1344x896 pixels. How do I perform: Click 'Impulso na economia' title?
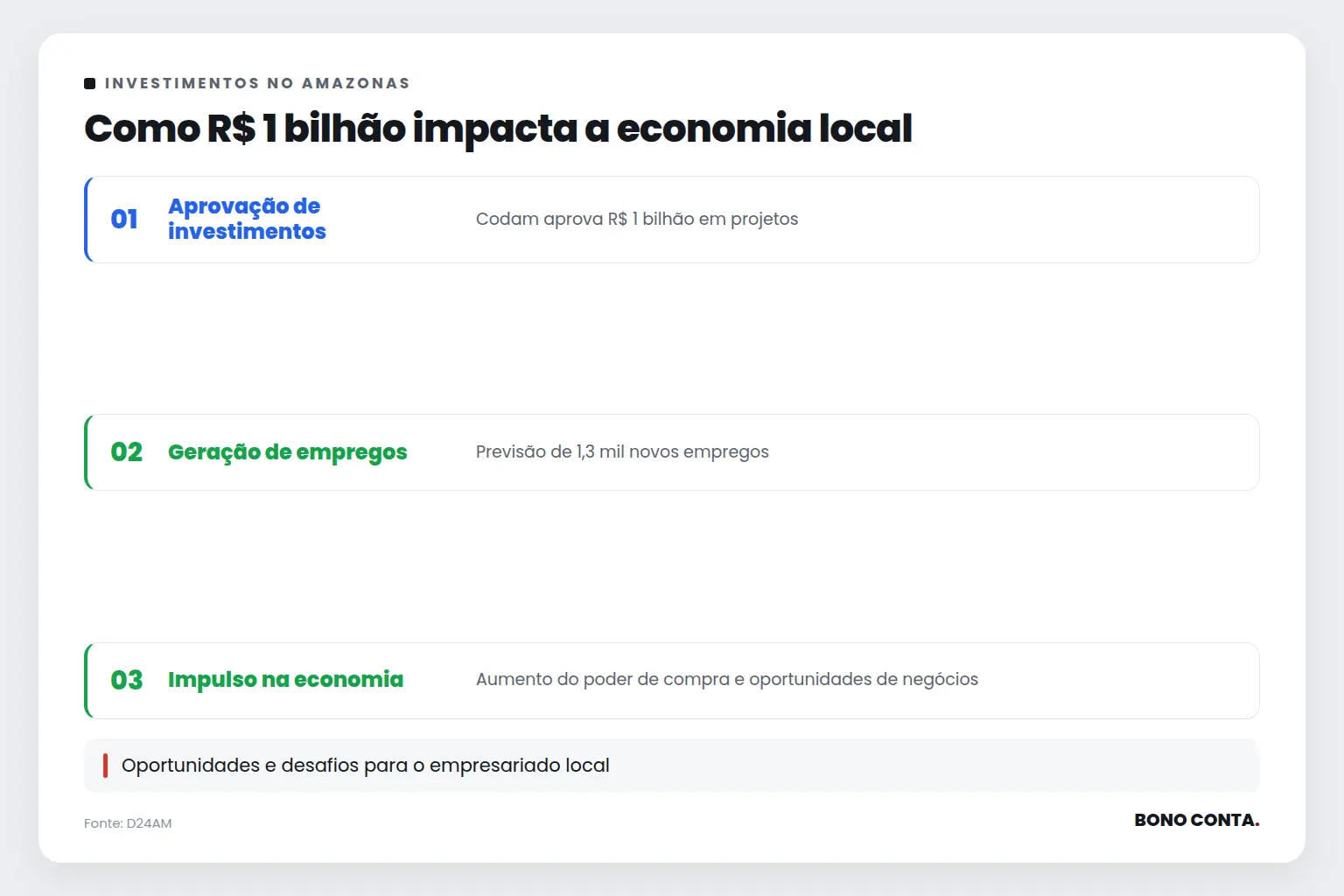(x=285, y=680)
